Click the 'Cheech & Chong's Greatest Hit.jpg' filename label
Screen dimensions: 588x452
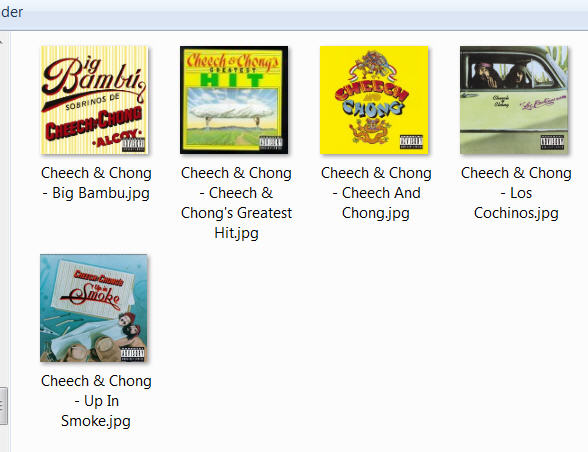236,203
